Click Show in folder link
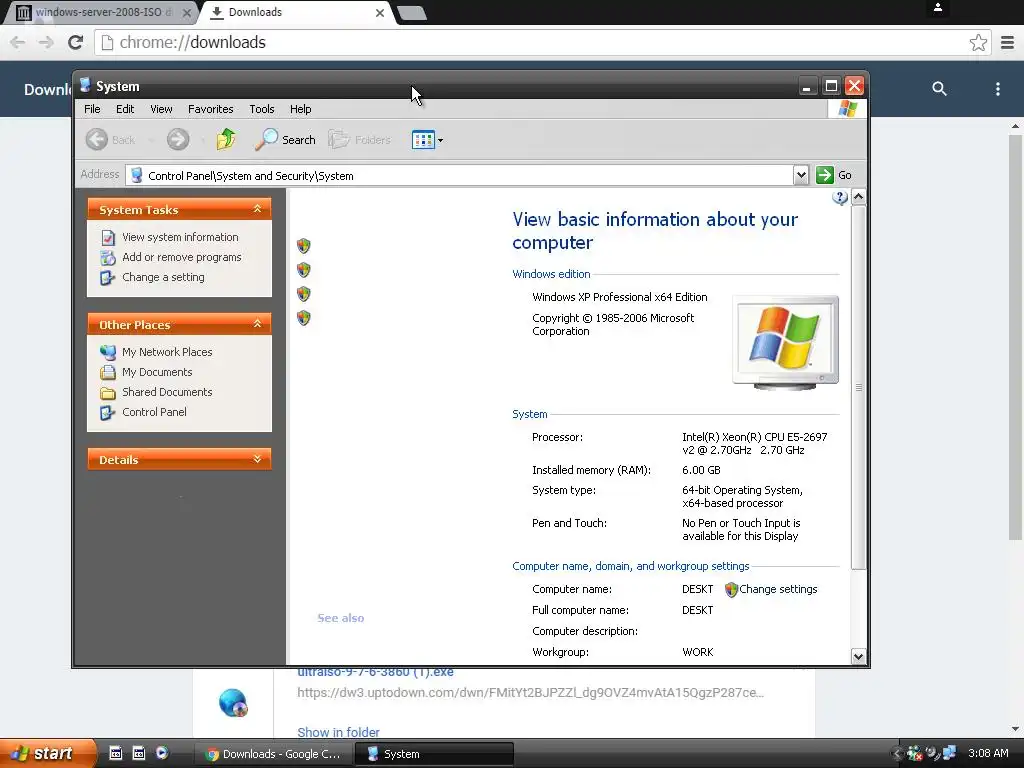The width and height of the screenshot is (1024, 768). point(338,732)
